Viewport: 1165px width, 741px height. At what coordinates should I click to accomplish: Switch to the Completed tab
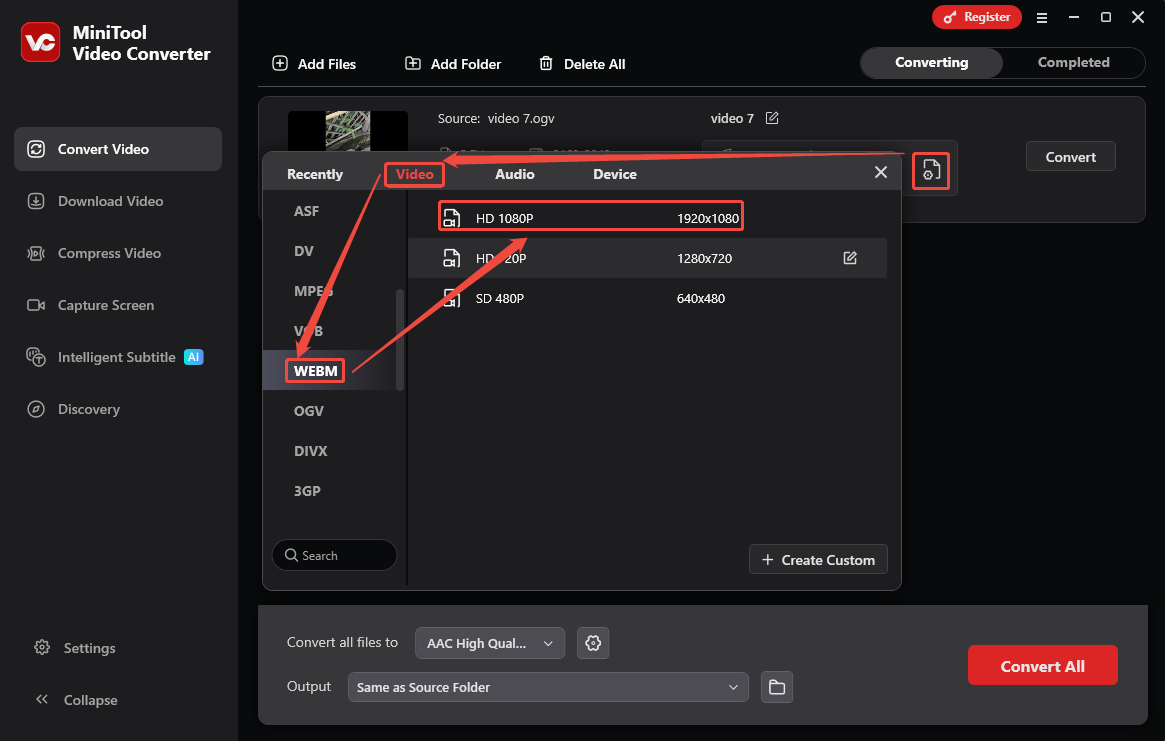[1073, 62]
